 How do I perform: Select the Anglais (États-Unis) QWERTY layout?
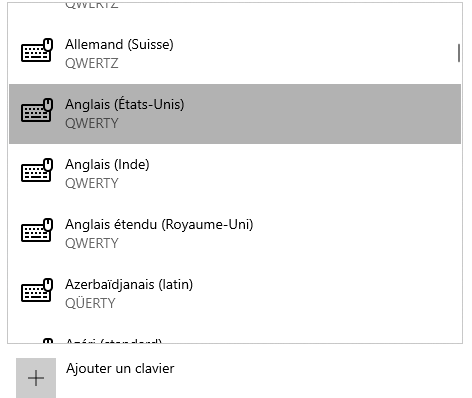click(235, 114)
